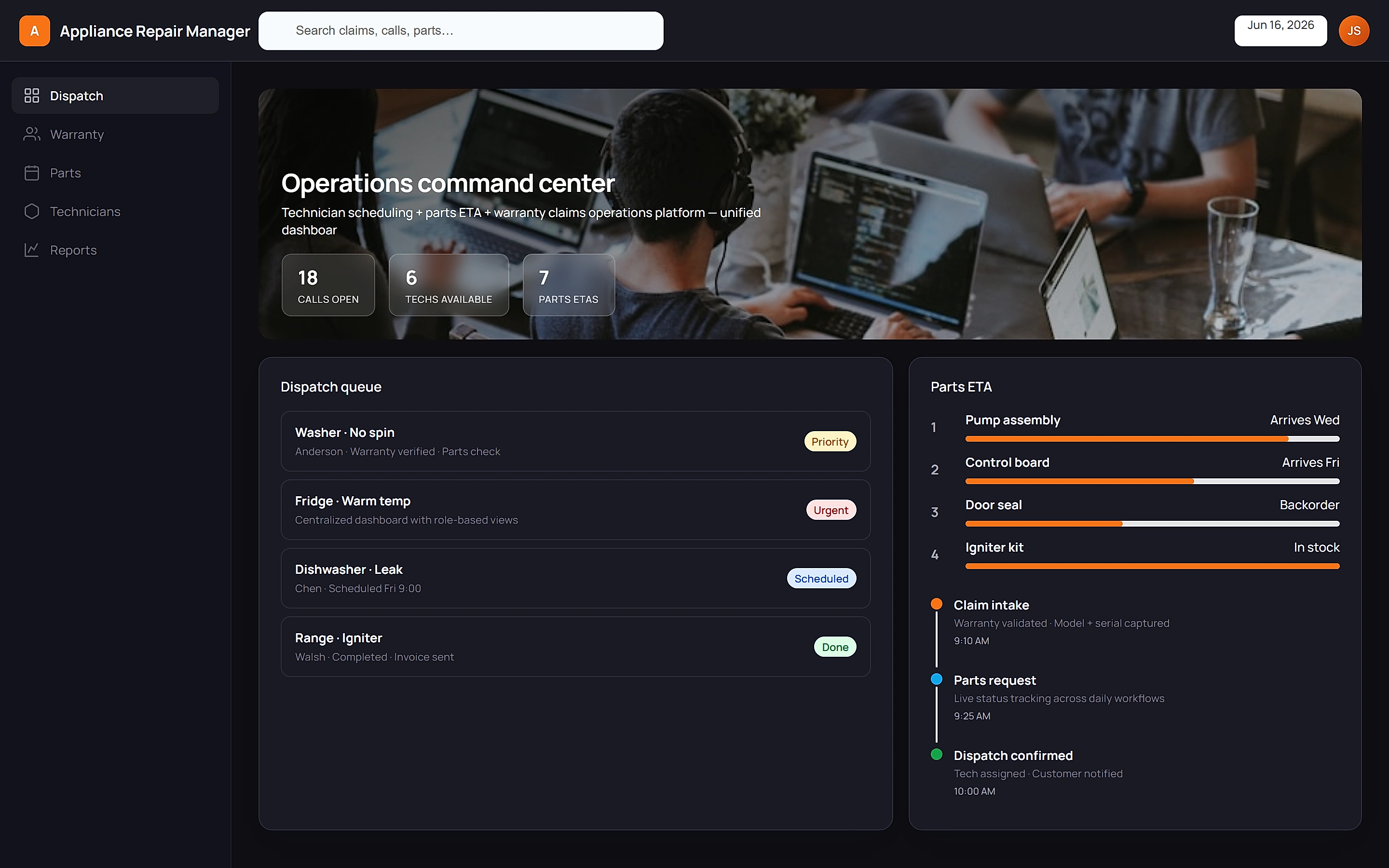
Task: Click the Done badge
Action: pos(834,646)
